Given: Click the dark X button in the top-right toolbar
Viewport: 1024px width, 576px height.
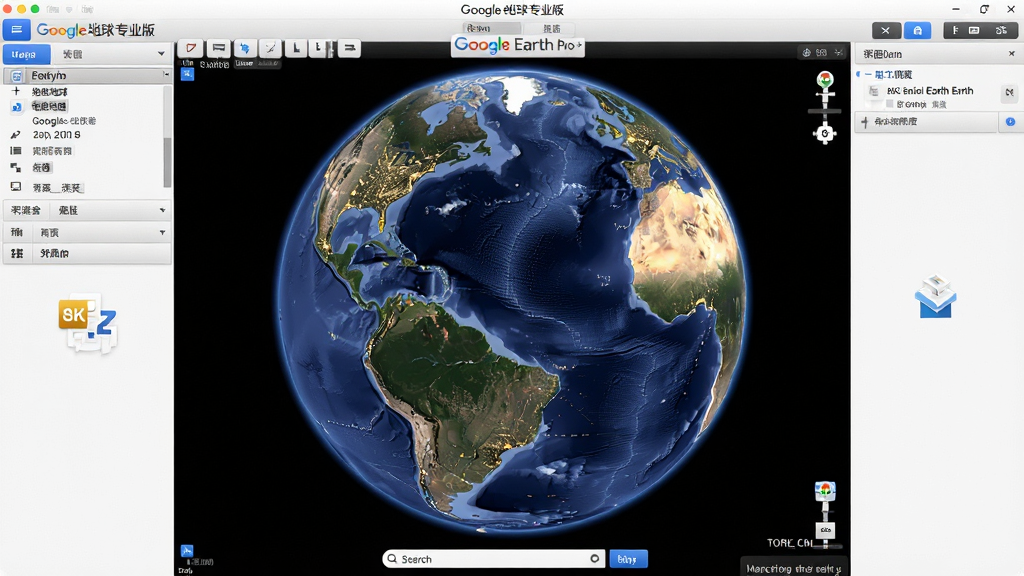Looking at the screenshot, I should (x=886, y=31).
